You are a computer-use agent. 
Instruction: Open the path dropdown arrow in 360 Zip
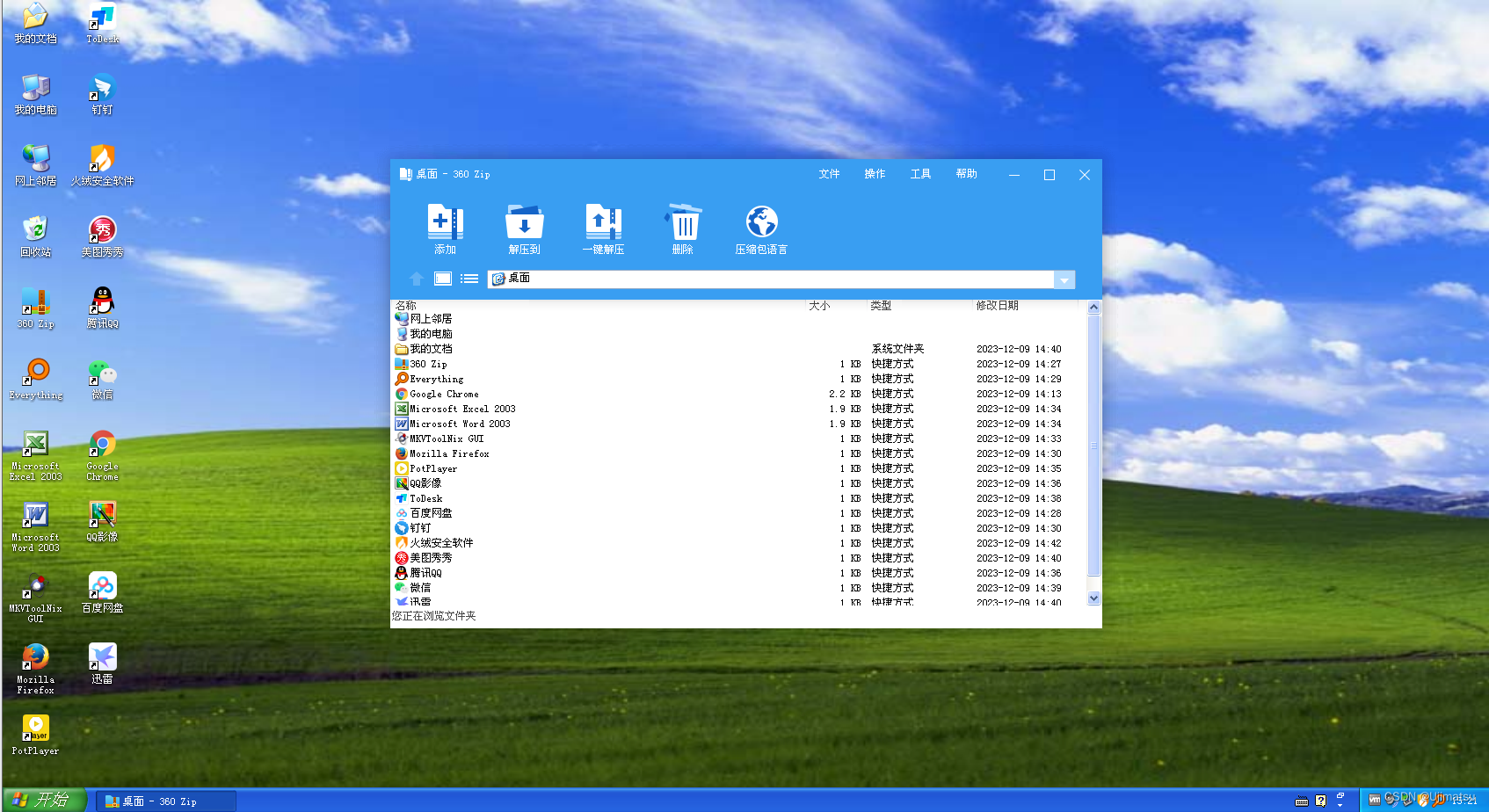click(x=1064, y=279)
